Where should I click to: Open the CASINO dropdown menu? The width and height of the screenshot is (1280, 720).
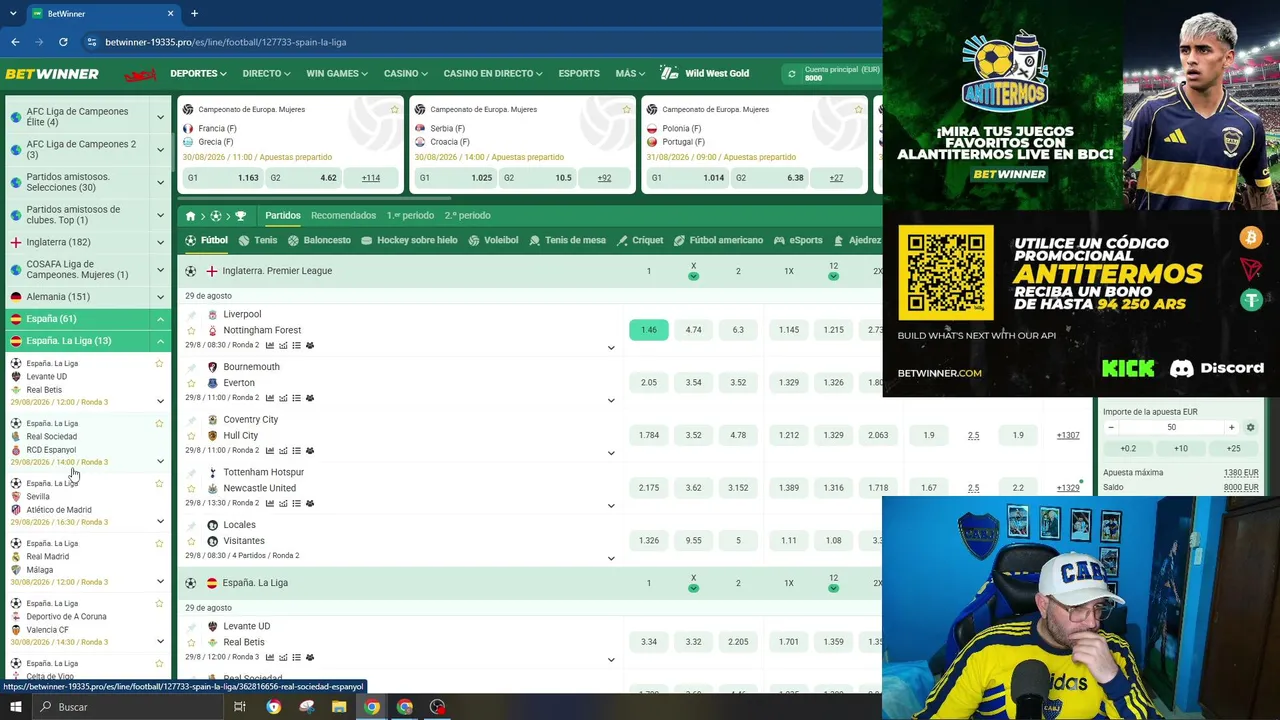pyautogui.click(x=405, y=74)
